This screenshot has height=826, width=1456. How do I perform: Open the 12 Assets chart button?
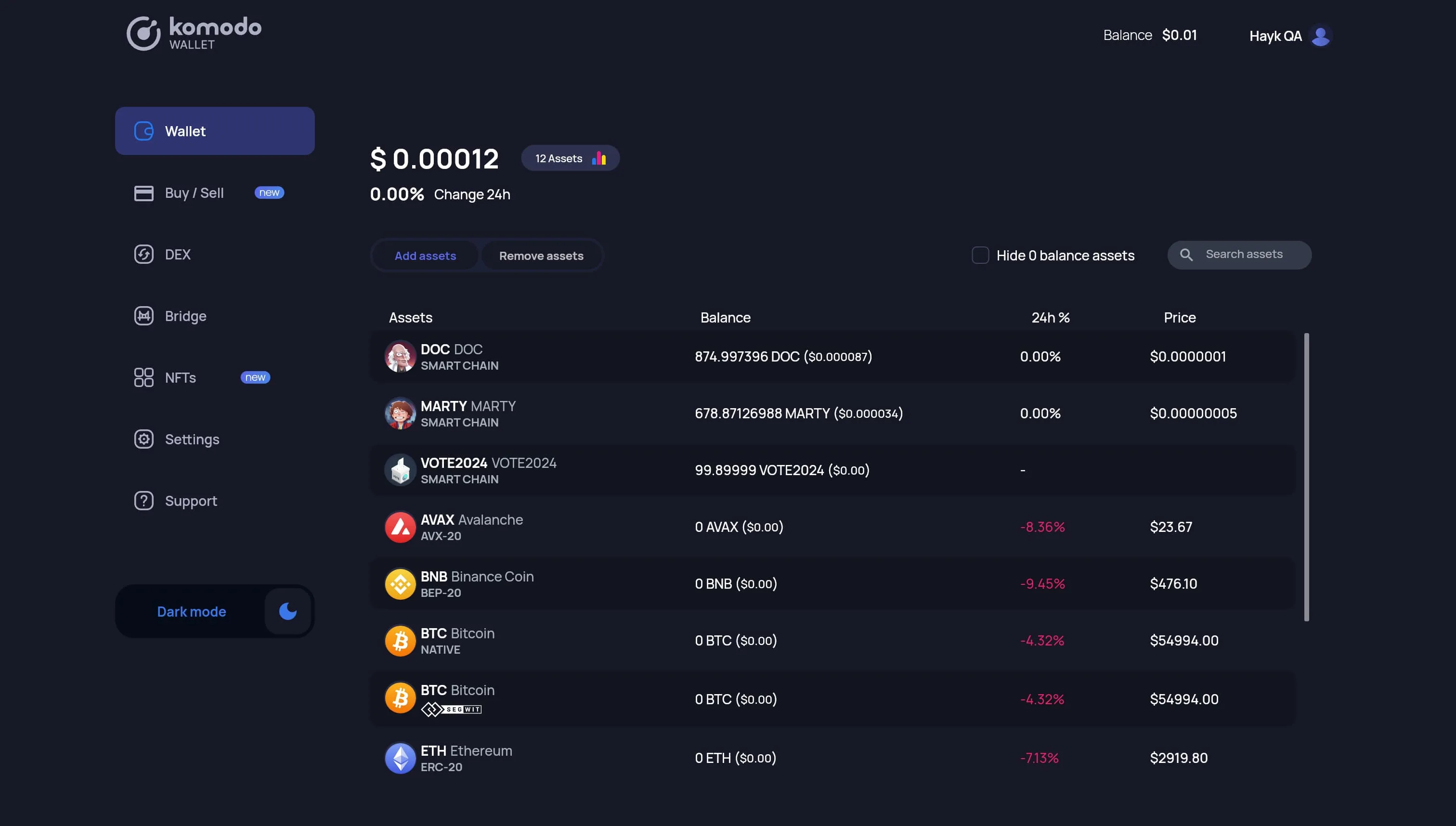click(x=570, y=158)
